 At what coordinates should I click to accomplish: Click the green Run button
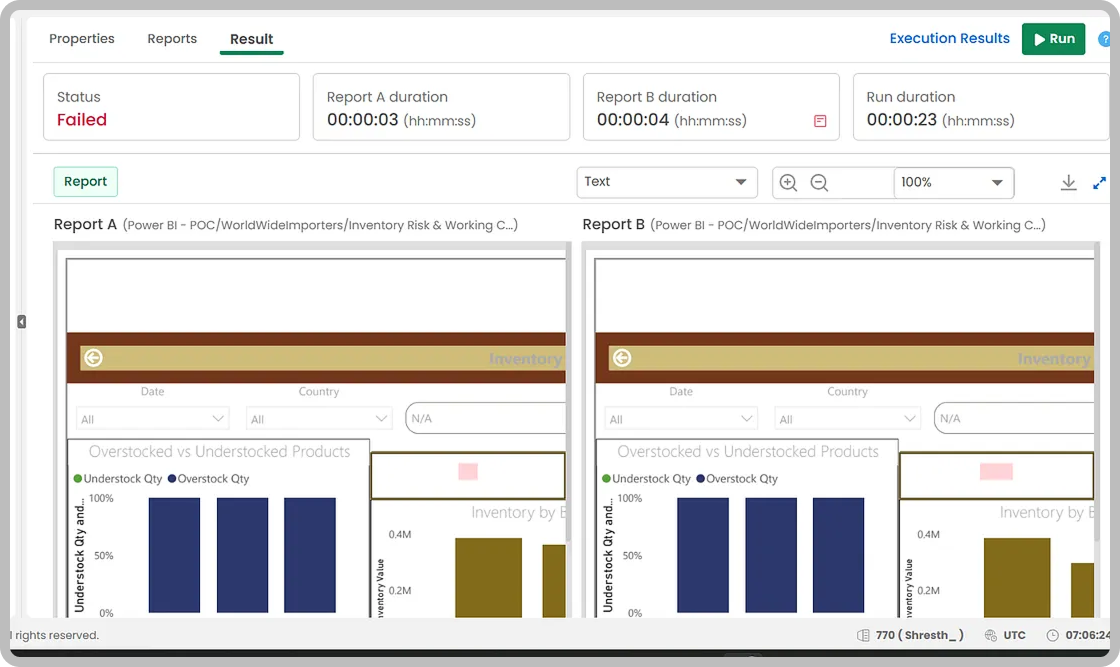coord(1054,39)
